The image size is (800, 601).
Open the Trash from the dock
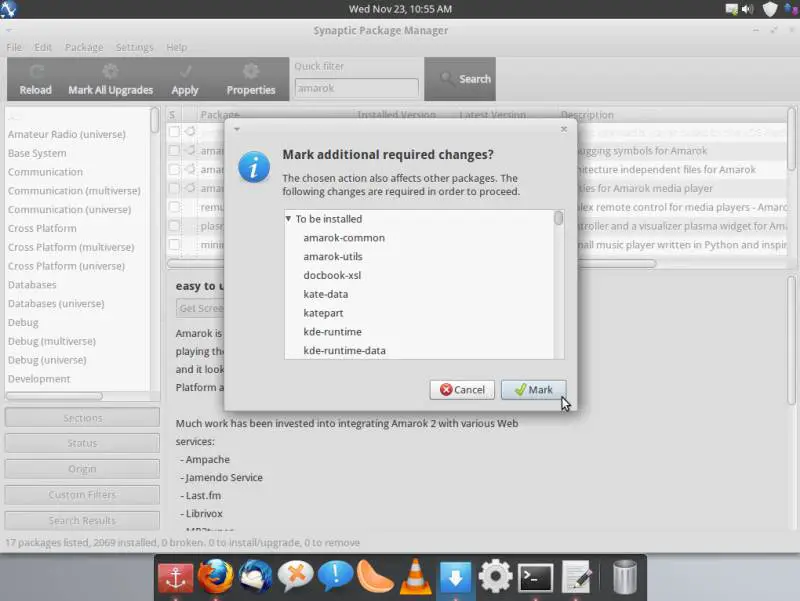click(624, 577)
